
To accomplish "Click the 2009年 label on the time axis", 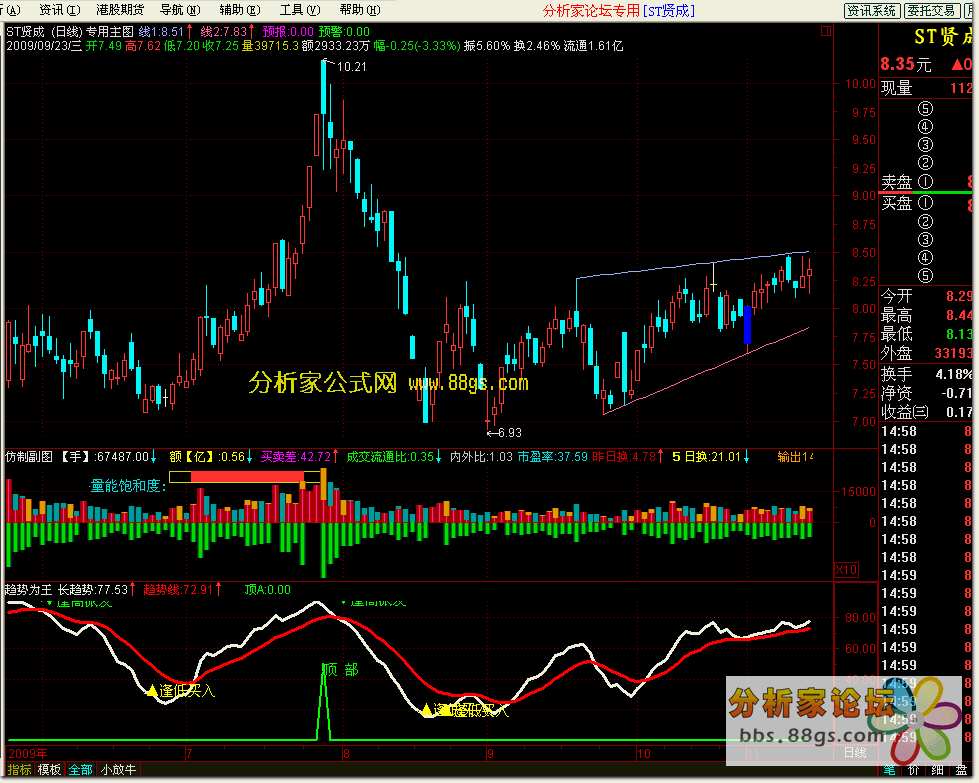I will coord(27,754).
